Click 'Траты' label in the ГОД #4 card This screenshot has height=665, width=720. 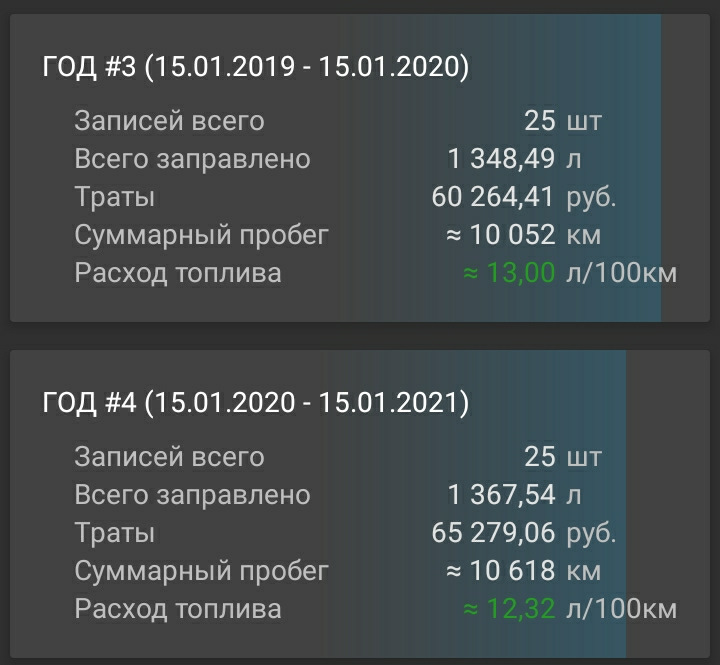(114, 533)
